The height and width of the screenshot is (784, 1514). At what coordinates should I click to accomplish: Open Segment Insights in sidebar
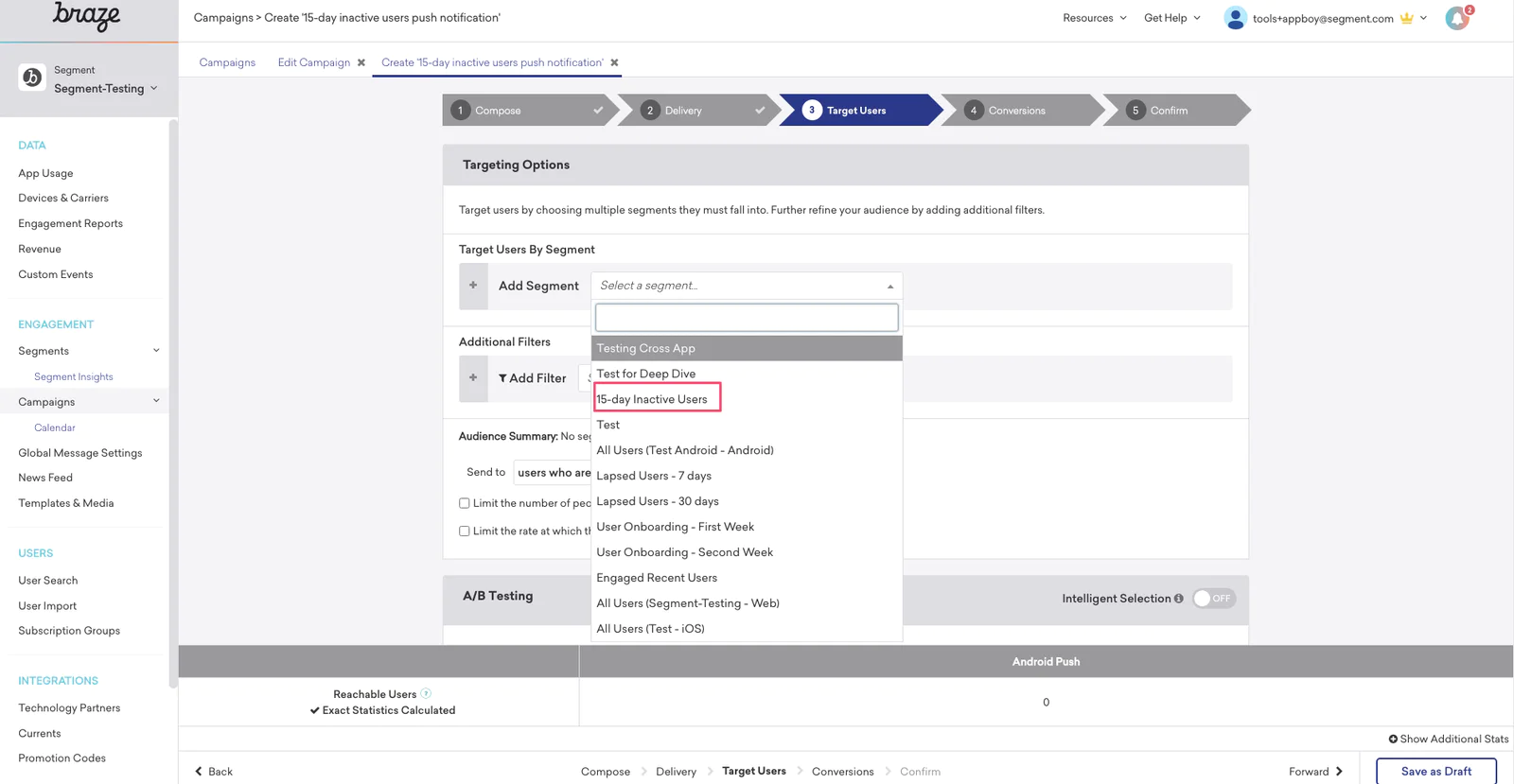point(74,376)
